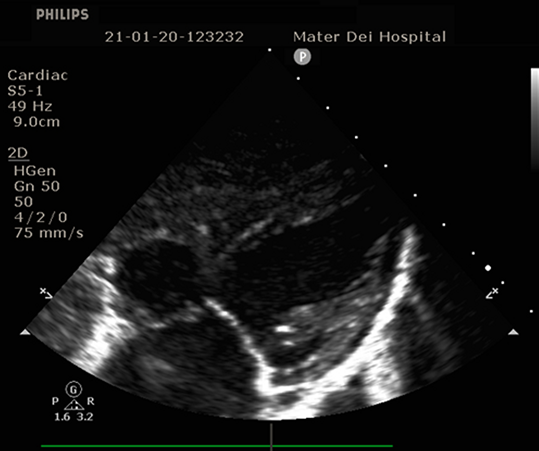The image size is (539, 451).
Task: Click the circled P orientation marker
Action: (x=302, y=56)
